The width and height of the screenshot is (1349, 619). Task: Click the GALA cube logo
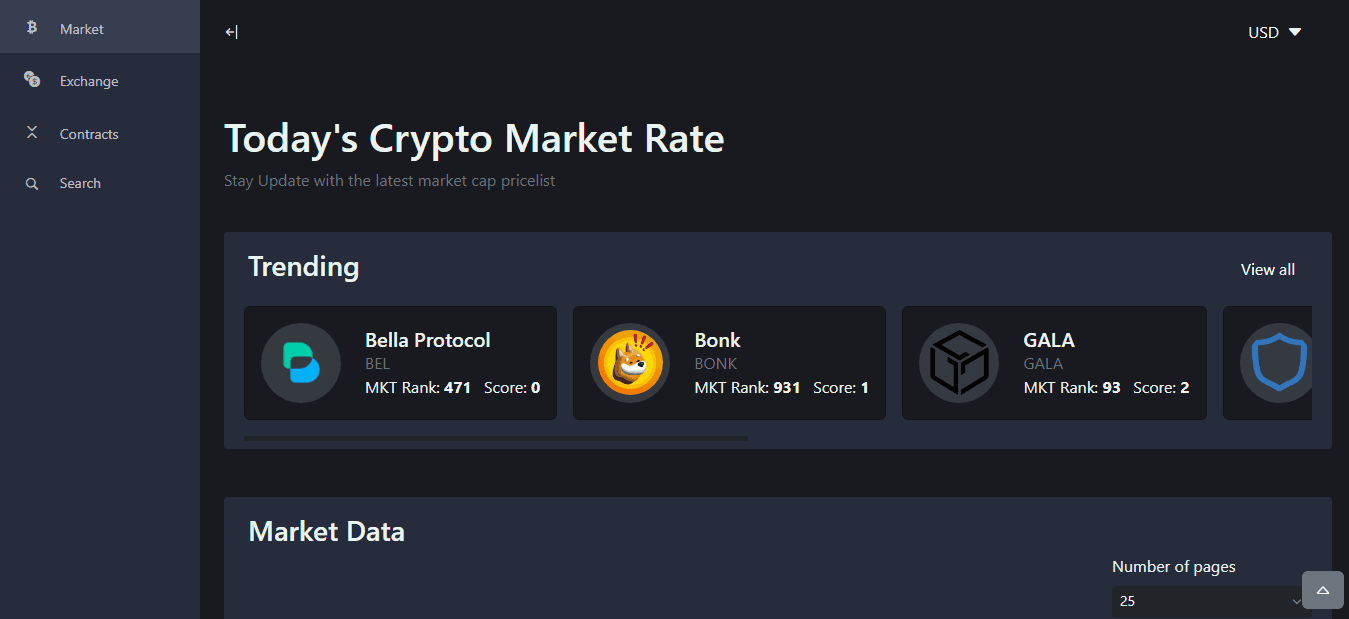click(959, 363)
